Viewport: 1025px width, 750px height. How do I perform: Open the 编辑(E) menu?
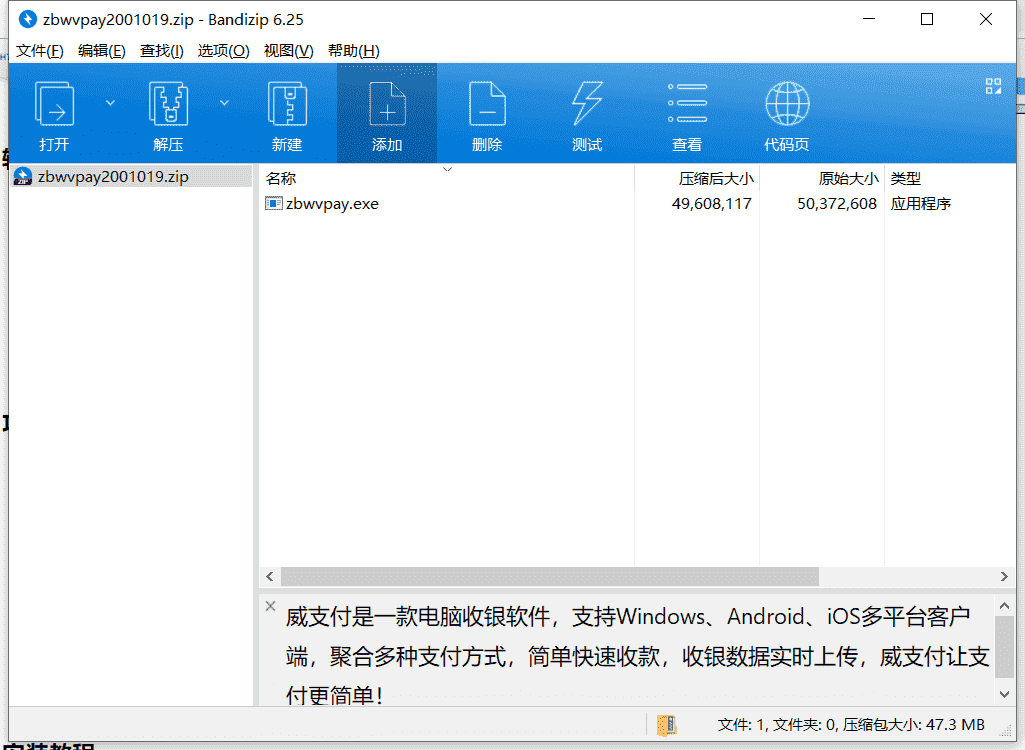coord(101,50)
